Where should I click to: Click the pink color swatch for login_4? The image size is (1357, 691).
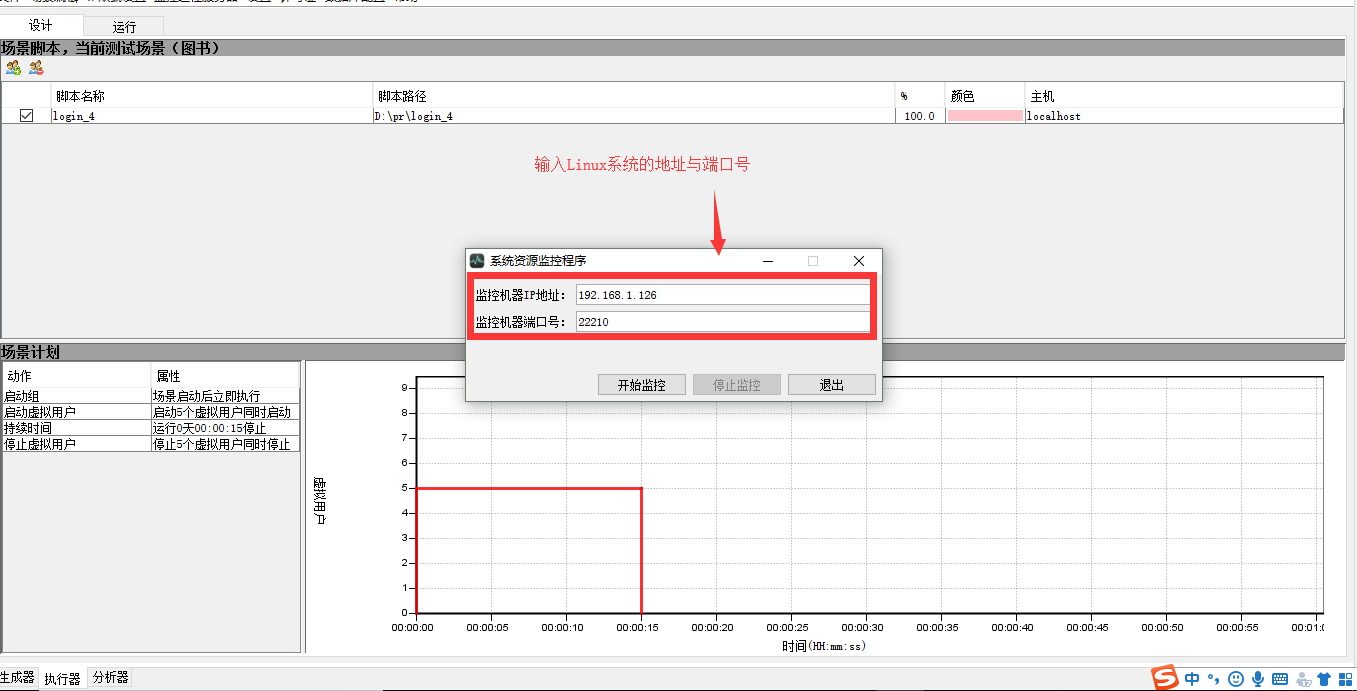click(x=985, y=116)
